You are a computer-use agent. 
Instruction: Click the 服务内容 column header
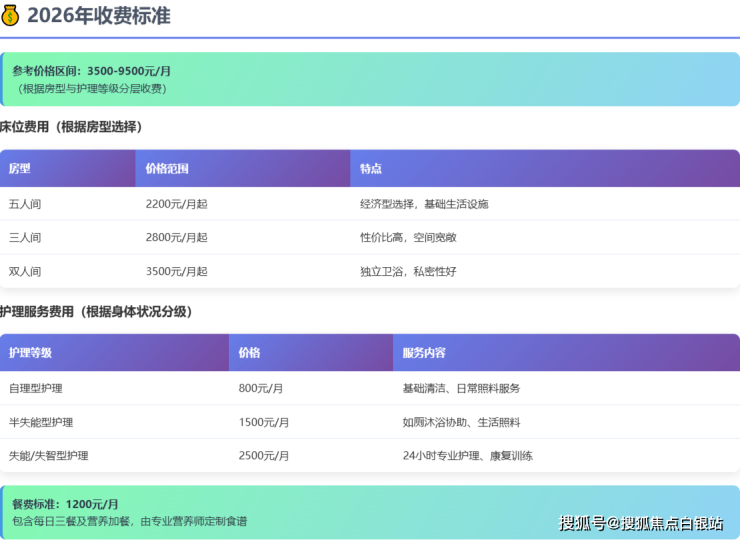(424, 353)
